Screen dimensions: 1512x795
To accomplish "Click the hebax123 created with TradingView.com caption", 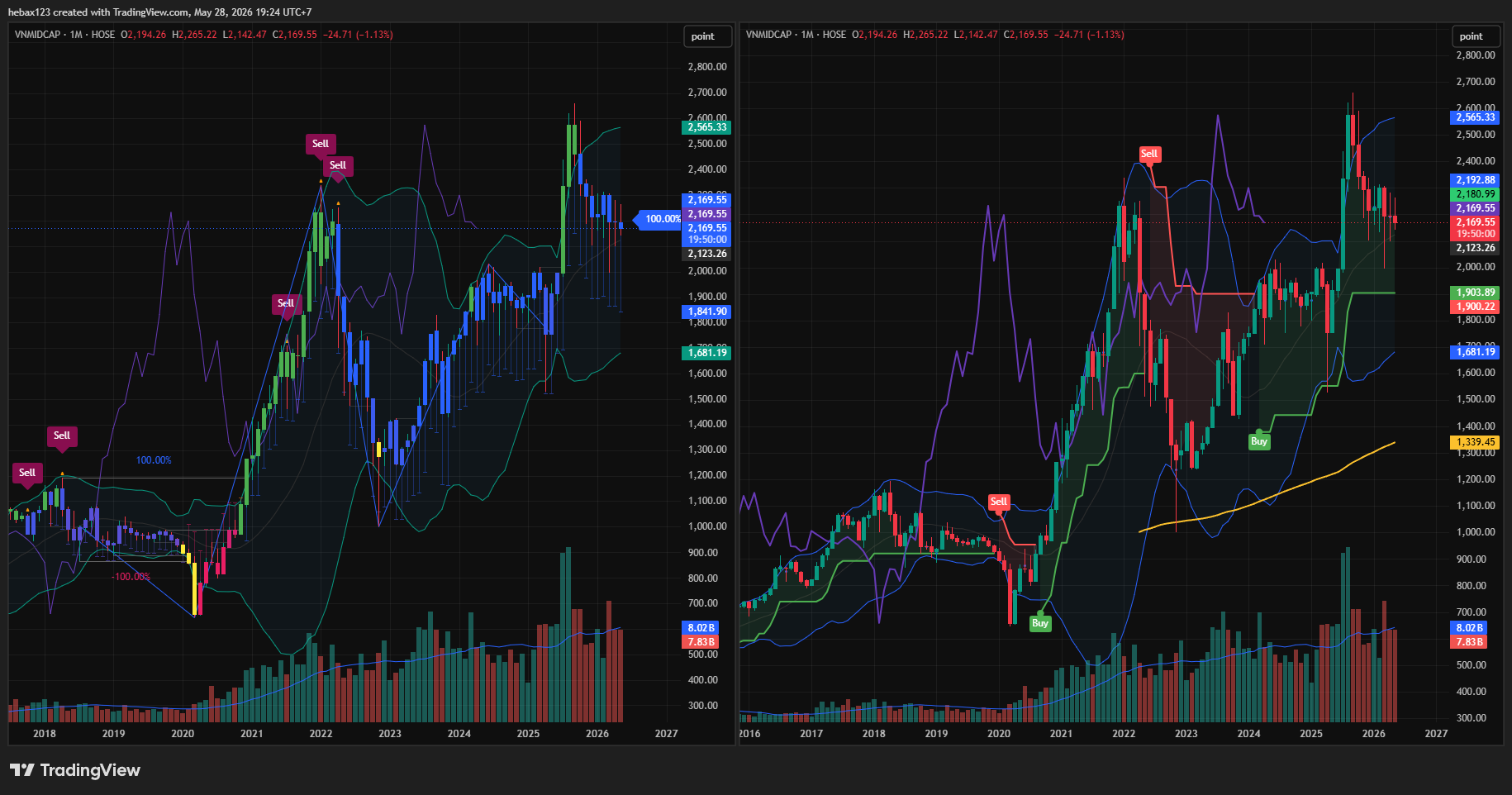I will click(x=159, y=12).
